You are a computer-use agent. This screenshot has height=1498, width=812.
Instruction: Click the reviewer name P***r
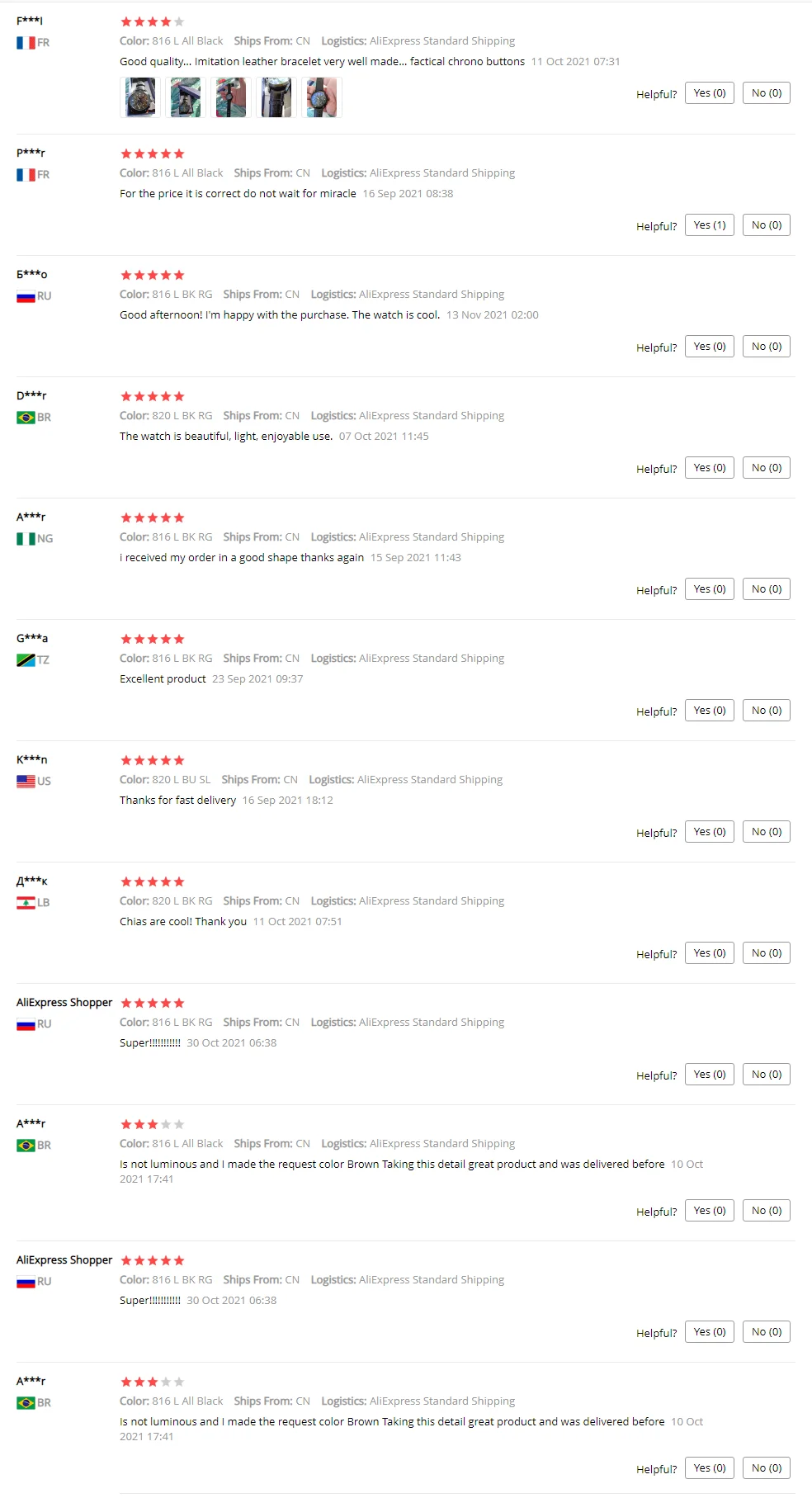31,153
